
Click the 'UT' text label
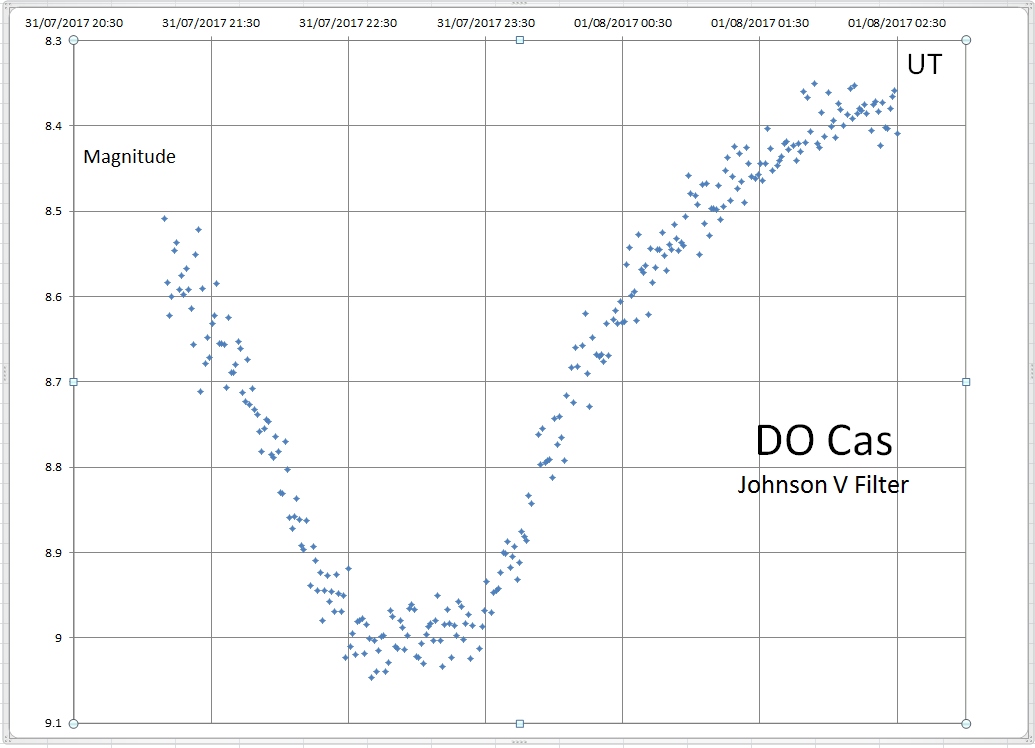[x=924, y=64]
